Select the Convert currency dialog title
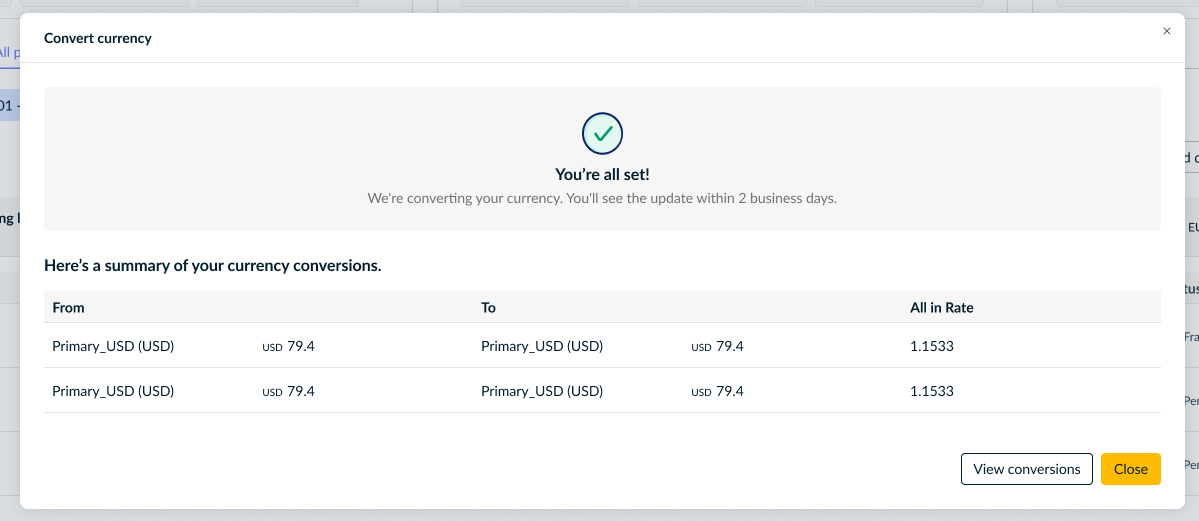Image resolution: width=1199 pixels, height=521 pixels. (x=98, y=38)
